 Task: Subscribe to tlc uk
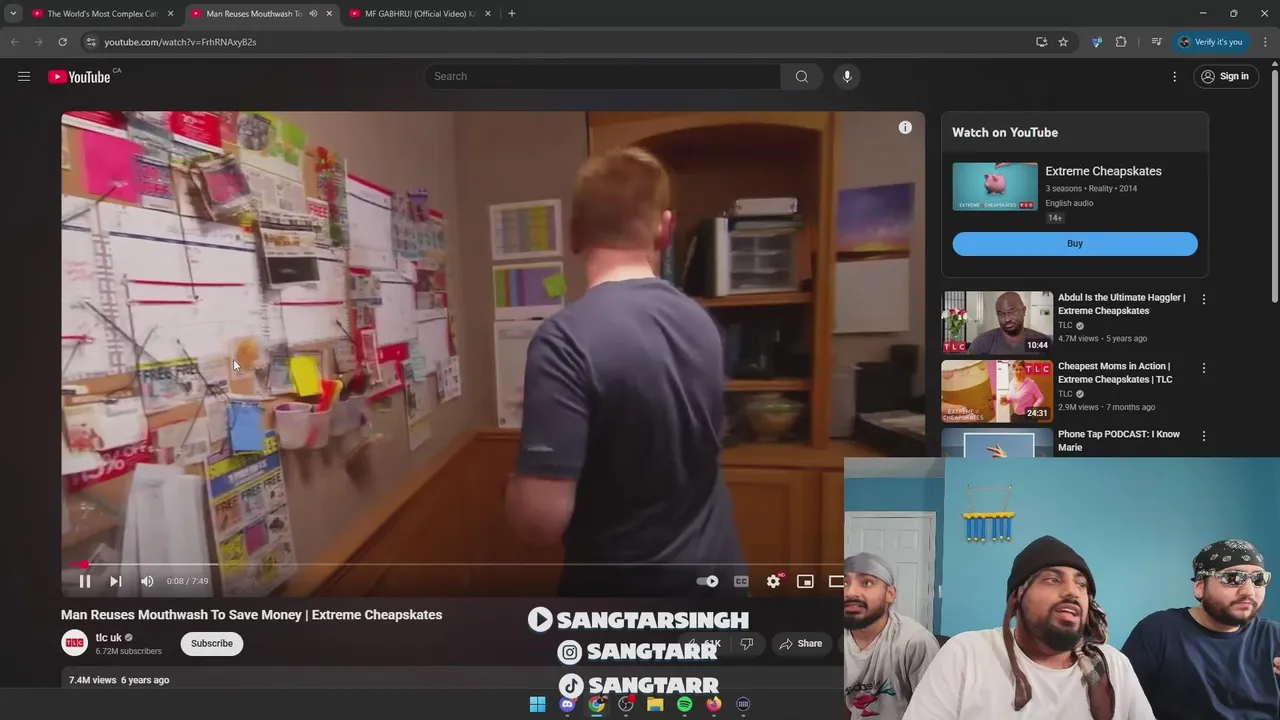(212, 643)
